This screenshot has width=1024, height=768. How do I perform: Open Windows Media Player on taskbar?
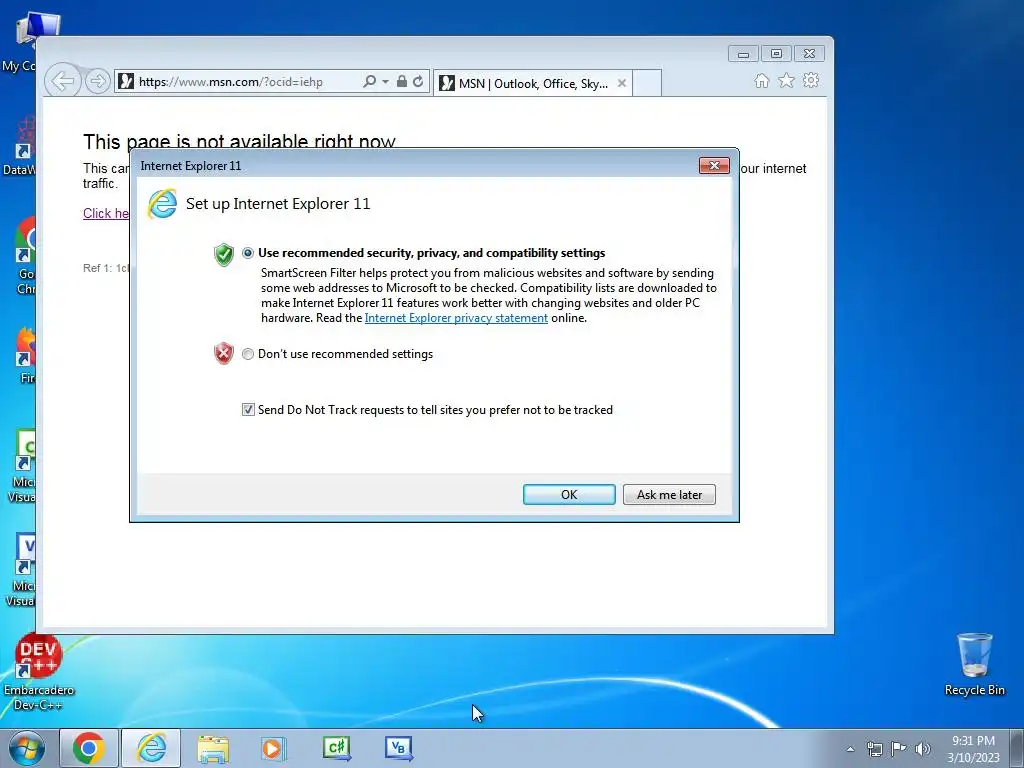pyautogui.click(x=274, y=748)
